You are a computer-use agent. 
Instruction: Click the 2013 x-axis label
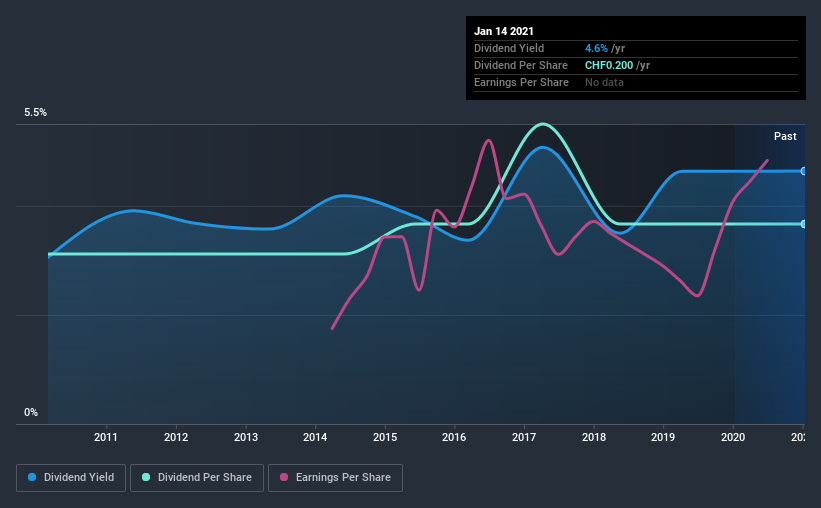tap(246, 437)
